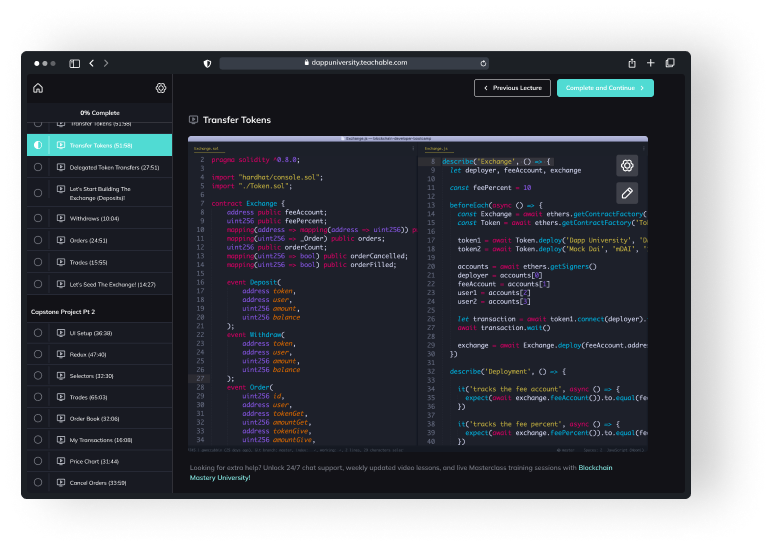Image resolution: width=771 pixels, height=549 pixels.
Task: Click the browser share icon
Action: 631,63
